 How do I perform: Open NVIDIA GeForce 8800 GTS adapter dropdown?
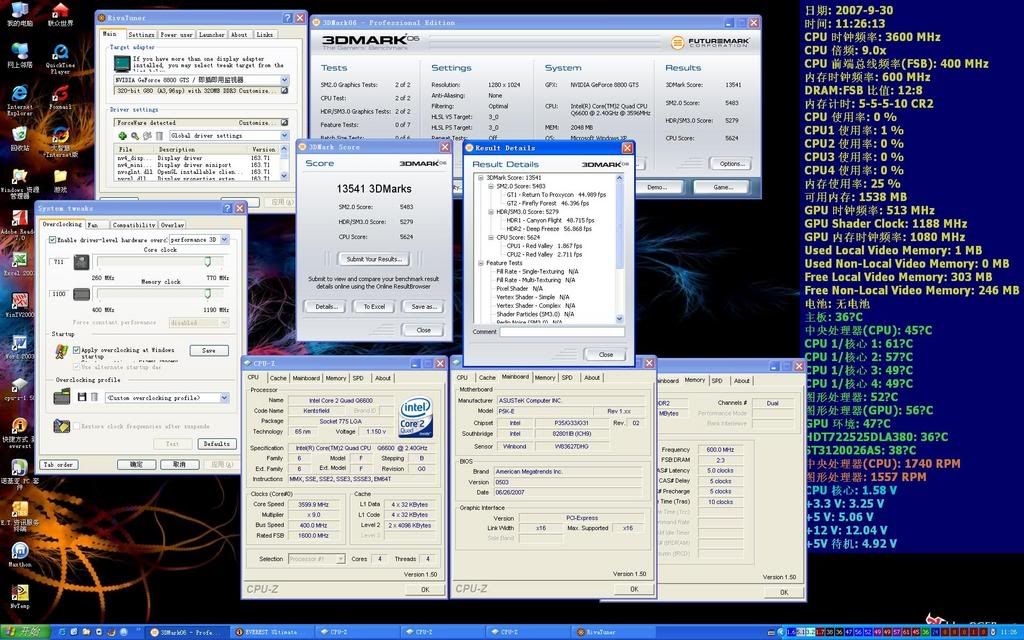coord(284,80)
